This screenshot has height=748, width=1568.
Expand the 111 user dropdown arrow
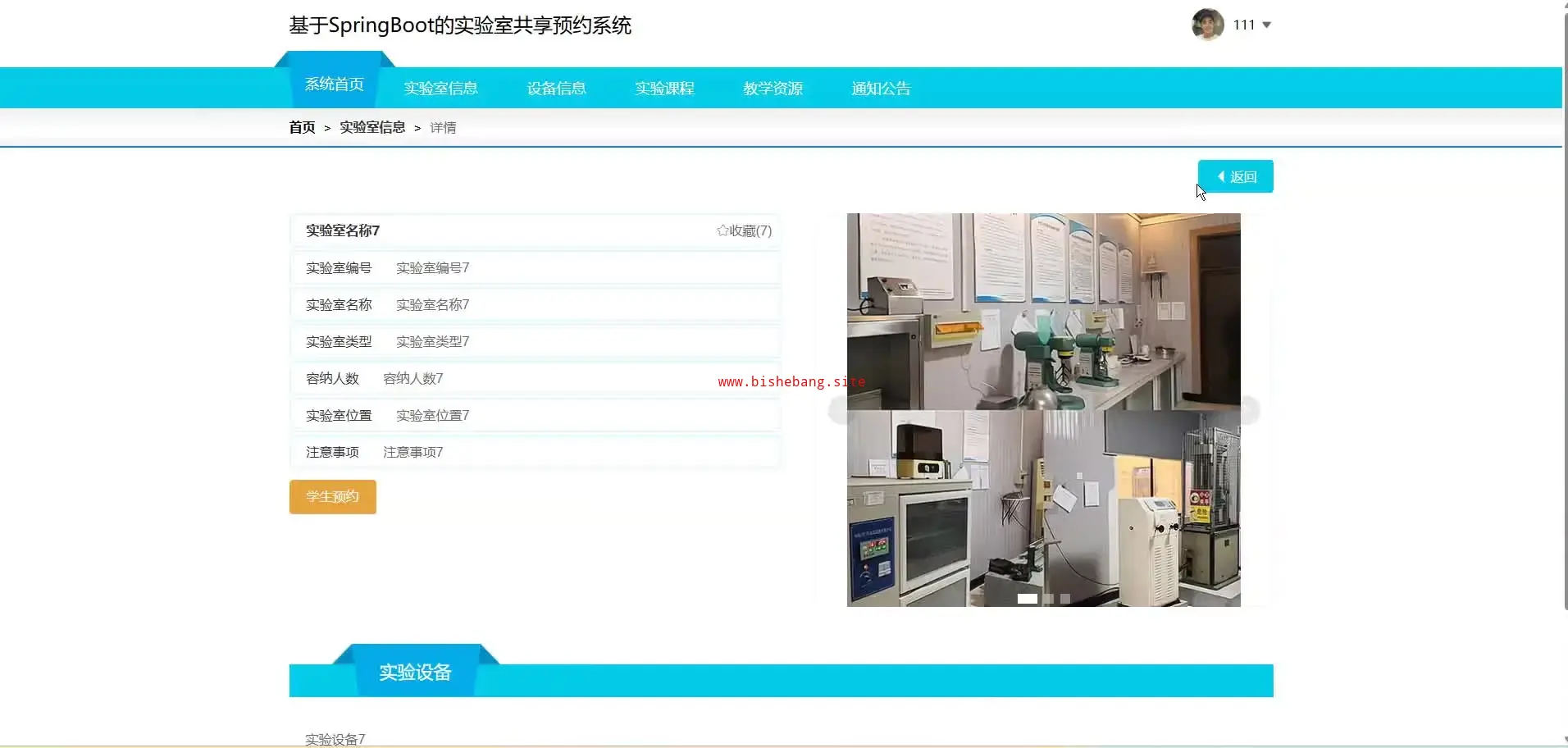point(1266,25)
